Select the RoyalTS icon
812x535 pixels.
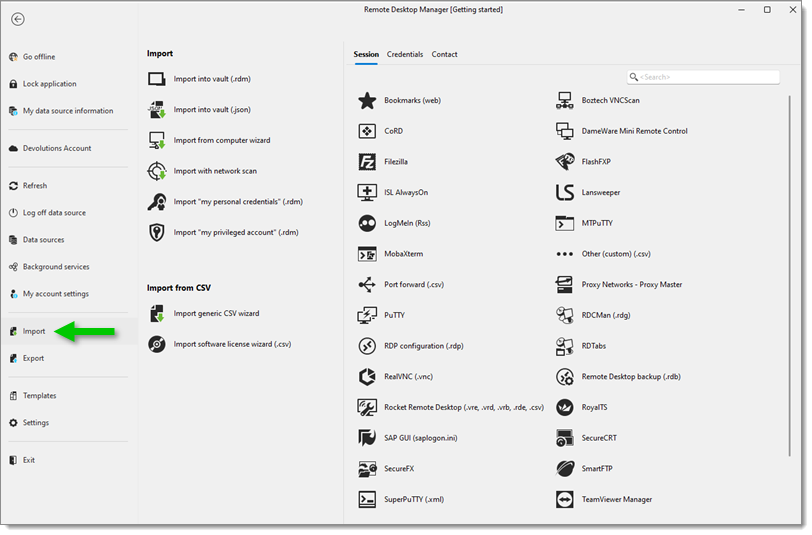click(x=564, y=407)
